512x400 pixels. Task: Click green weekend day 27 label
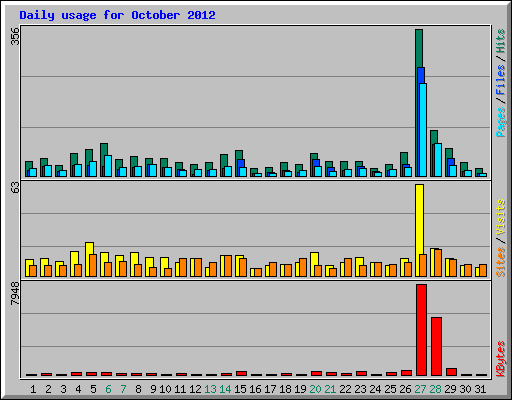coord(420,389)
